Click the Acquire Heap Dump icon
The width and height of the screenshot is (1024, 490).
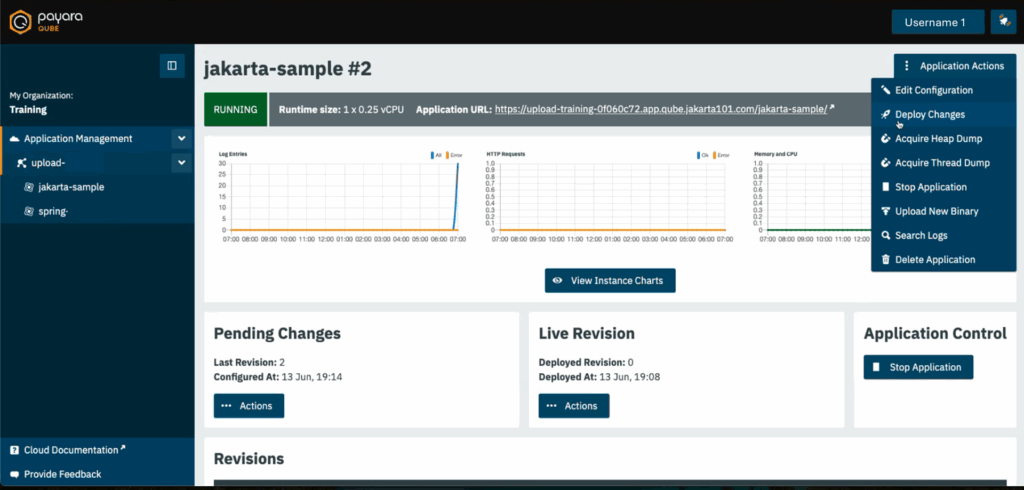click(885, 139)
